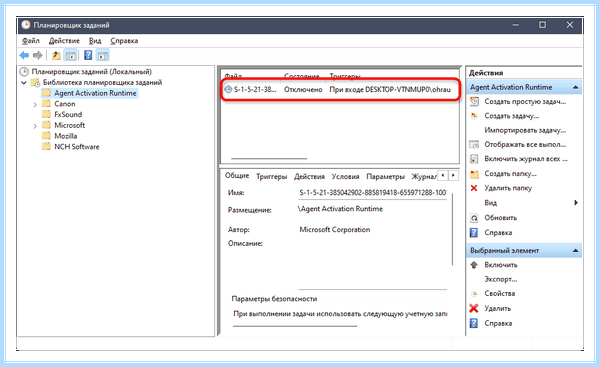Open the Вид submenu arrow
600x367 pixels.
pos(576,202)
